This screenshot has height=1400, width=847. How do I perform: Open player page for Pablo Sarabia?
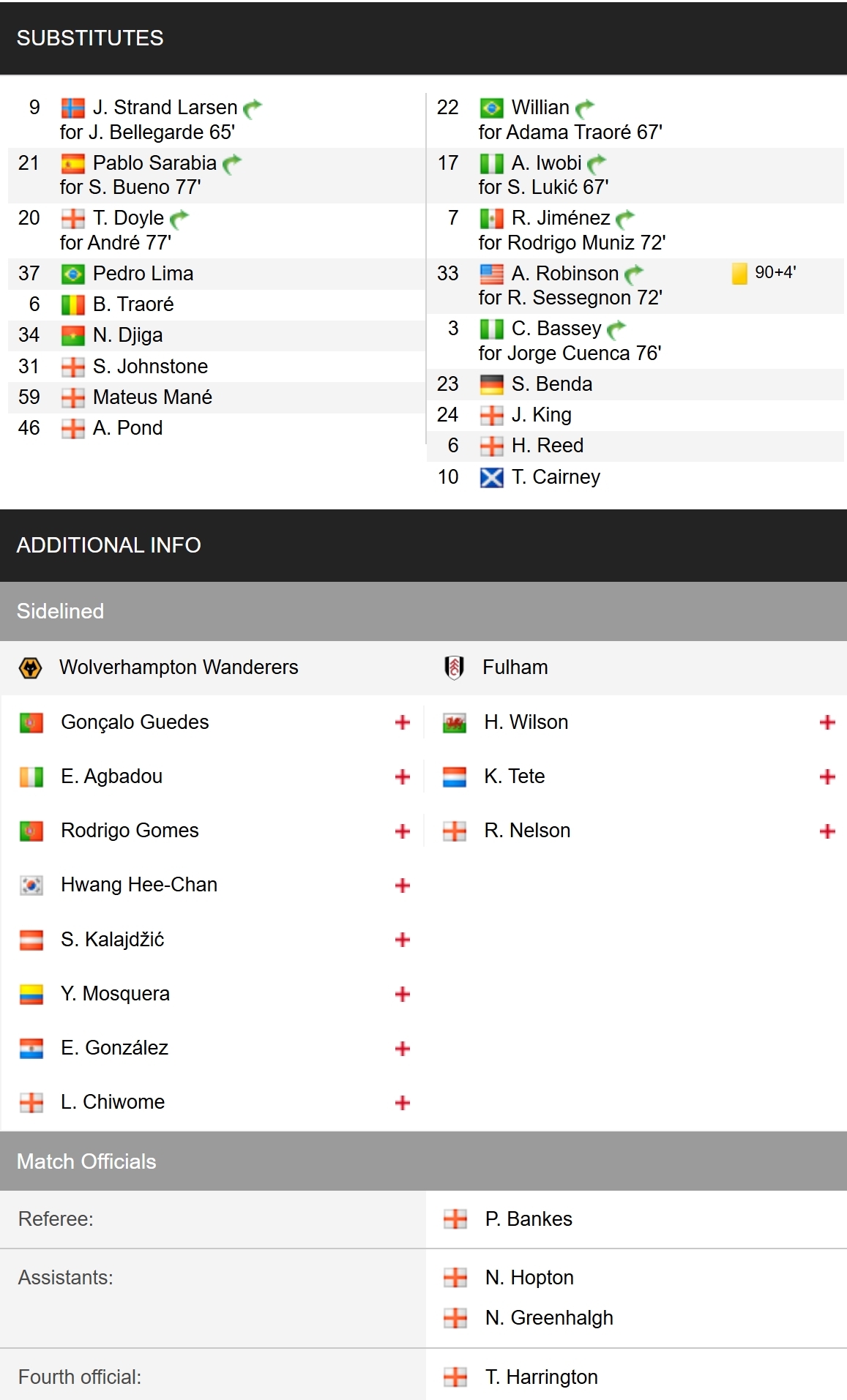[x=154, y=162]
